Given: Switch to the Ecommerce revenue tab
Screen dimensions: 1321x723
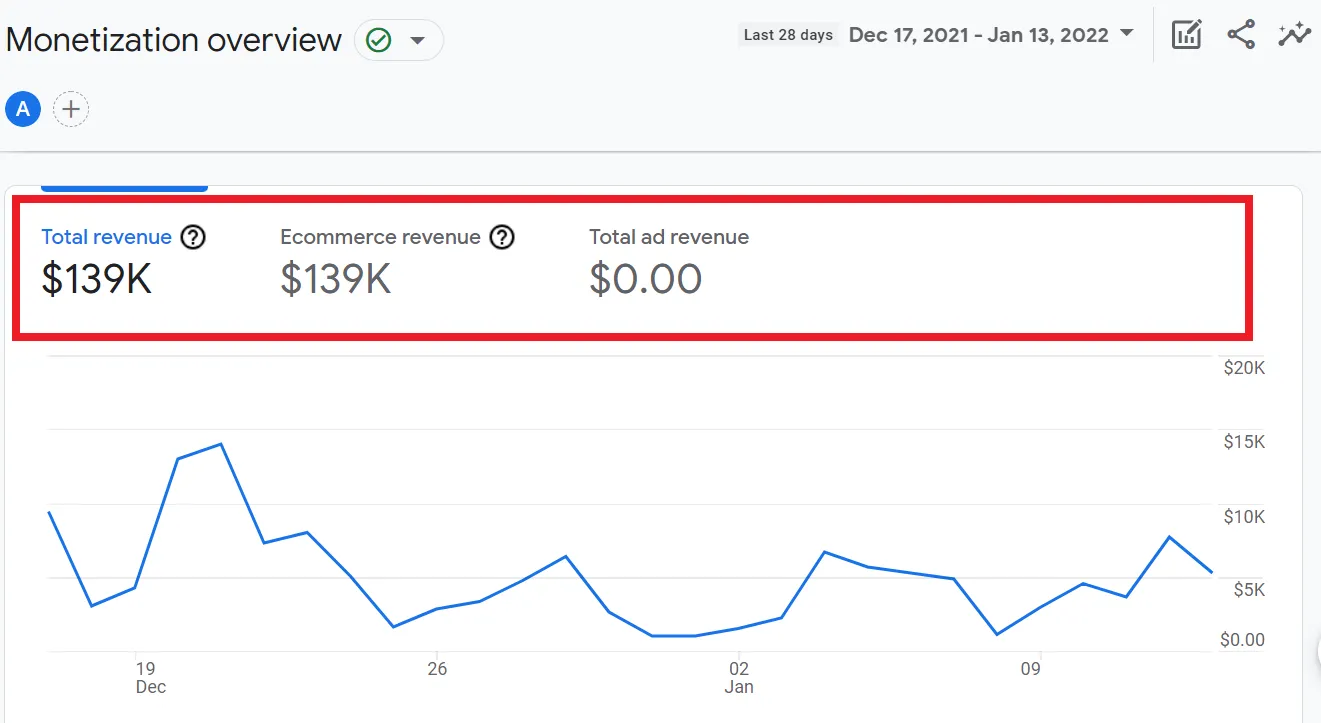Looking at the screenshot, I should click(x=380, y=238).
